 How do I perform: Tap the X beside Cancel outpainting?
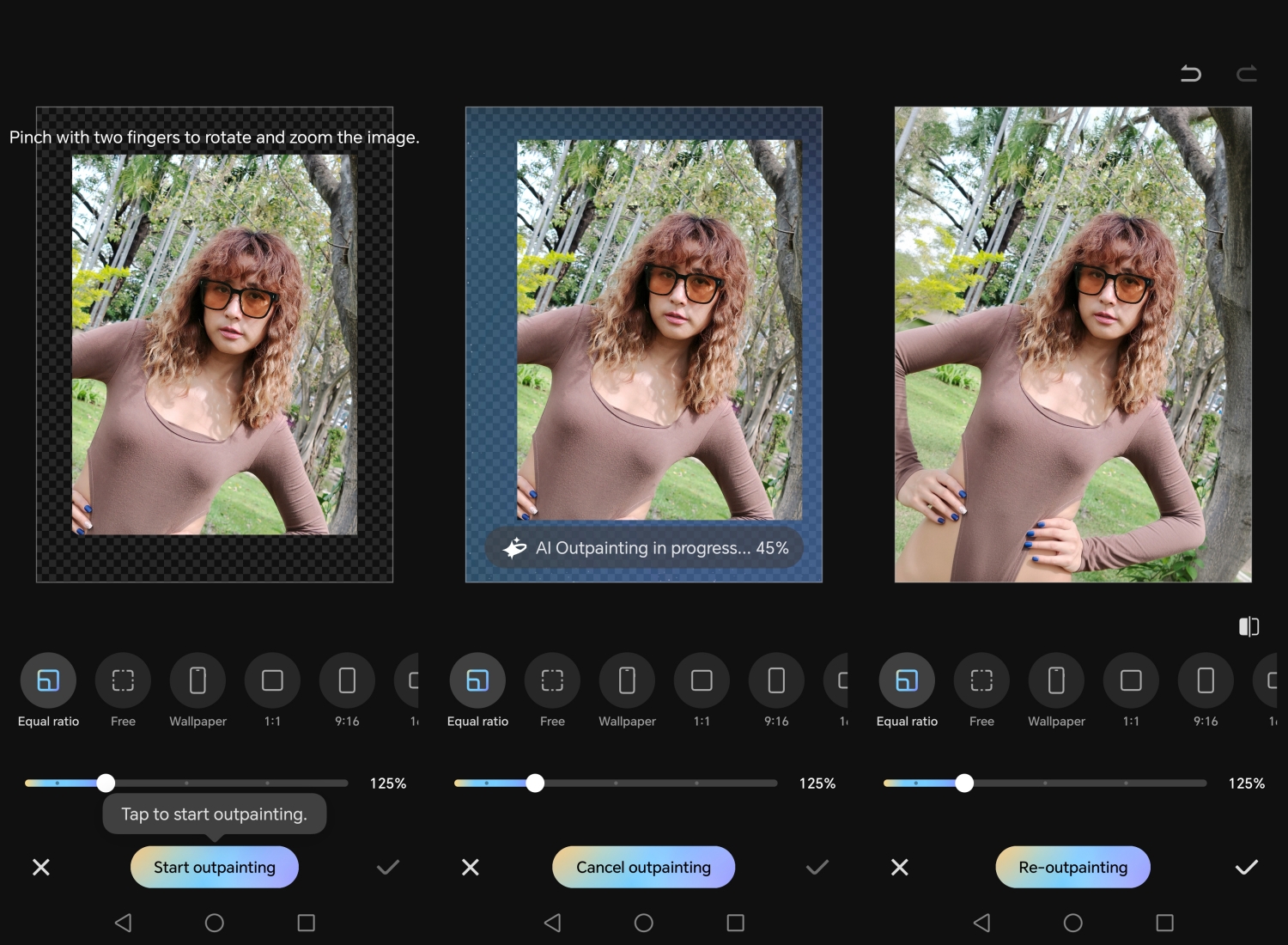pyautogui.click(x=471, y=867)
